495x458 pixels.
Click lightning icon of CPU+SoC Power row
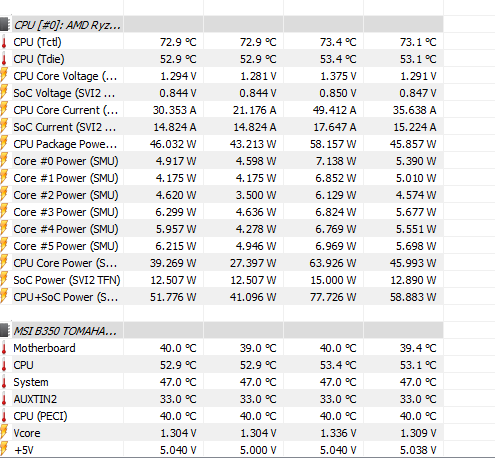coord(4,296)
